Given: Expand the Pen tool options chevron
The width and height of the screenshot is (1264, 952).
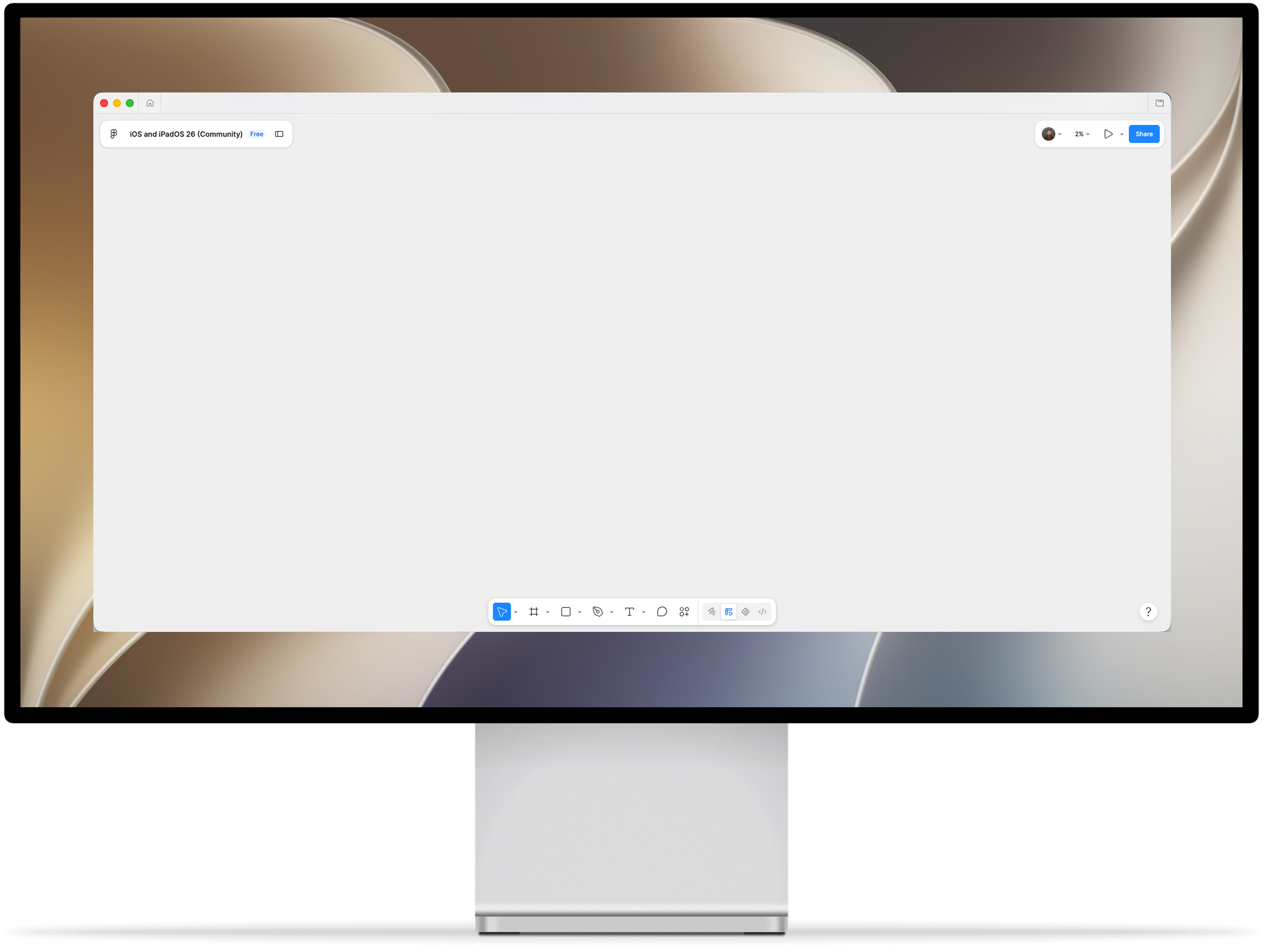Looking at the screenshot, I should click(x=612, y=613).
